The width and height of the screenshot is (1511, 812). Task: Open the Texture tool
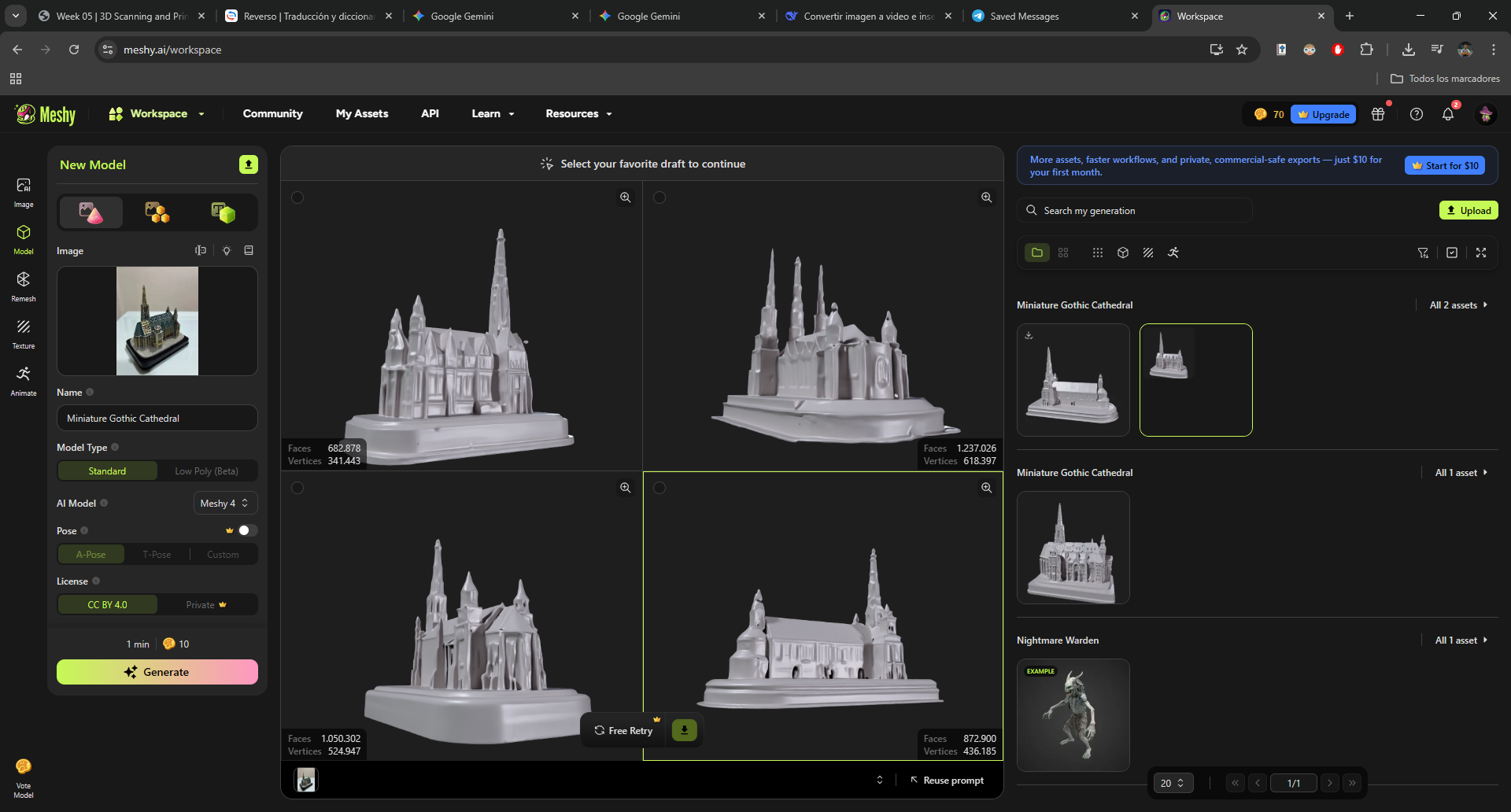point(24,333)
